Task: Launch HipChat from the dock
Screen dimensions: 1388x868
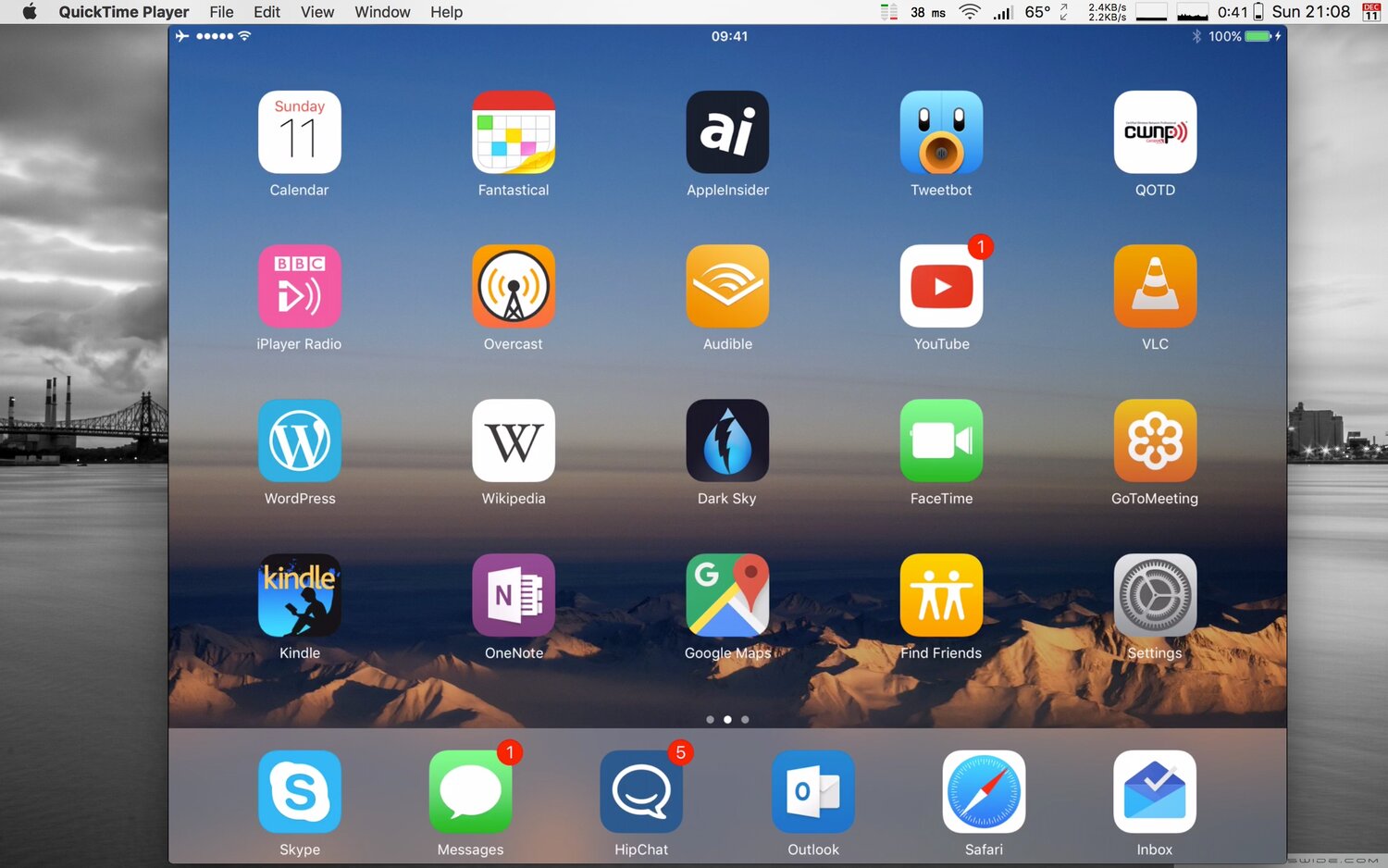Action: [x=641, y=792]
